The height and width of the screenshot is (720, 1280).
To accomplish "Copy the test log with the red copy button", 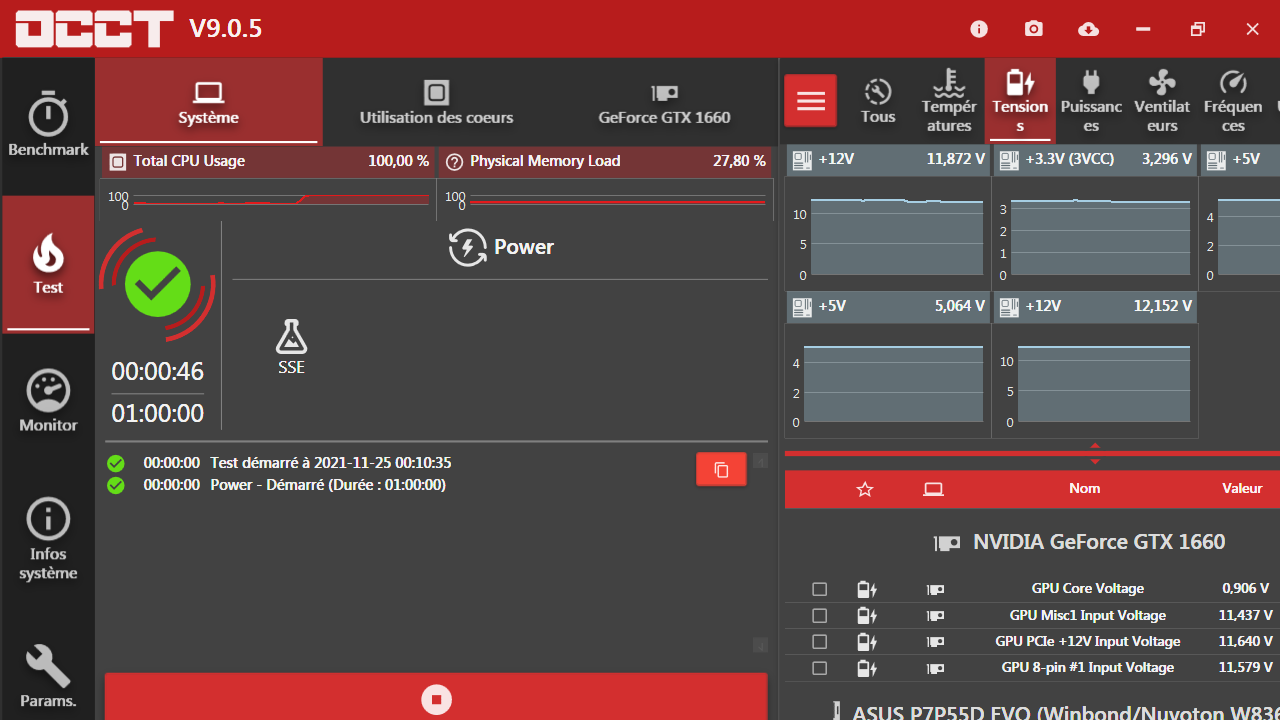I will point(721,469).
